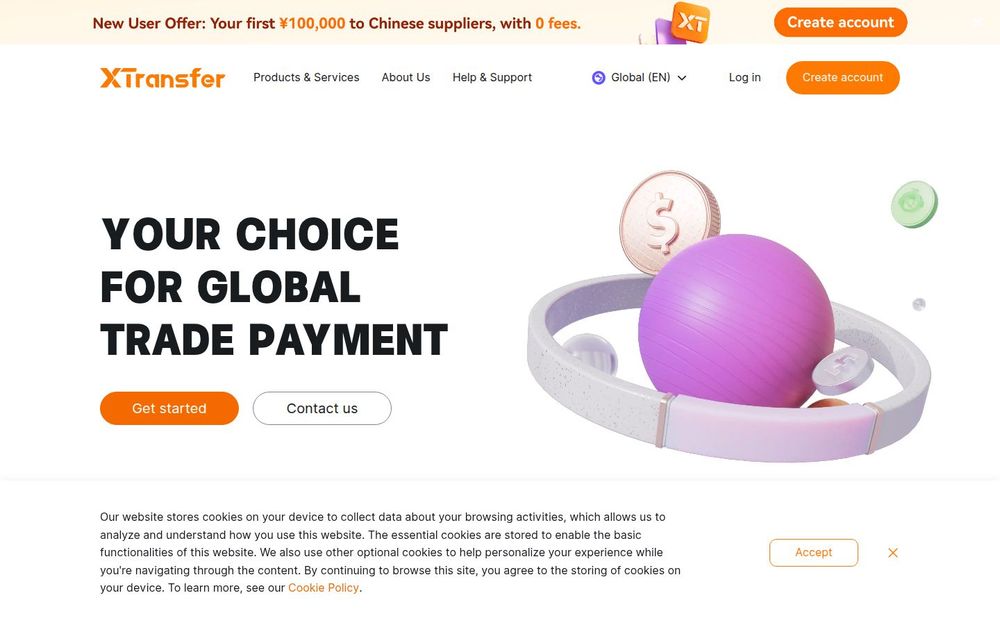
Task: Open the About Us menu
Action: click(406, 78)
